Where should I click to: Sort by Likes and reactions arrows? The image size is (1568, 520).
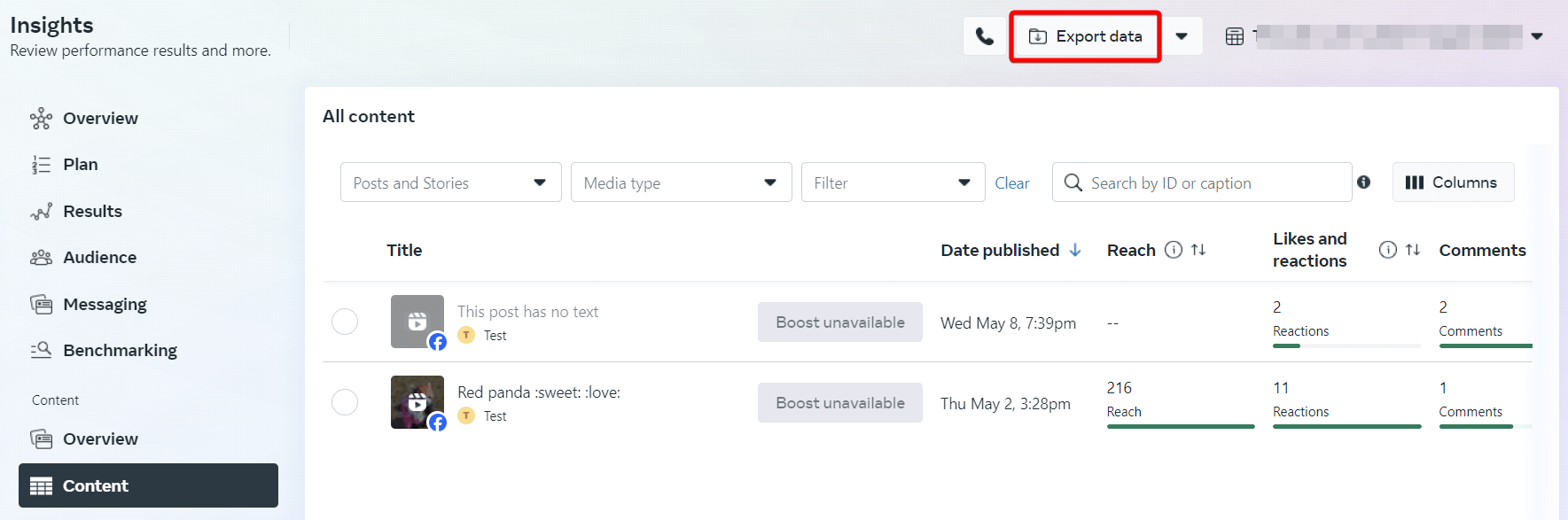click(1413, 250)
